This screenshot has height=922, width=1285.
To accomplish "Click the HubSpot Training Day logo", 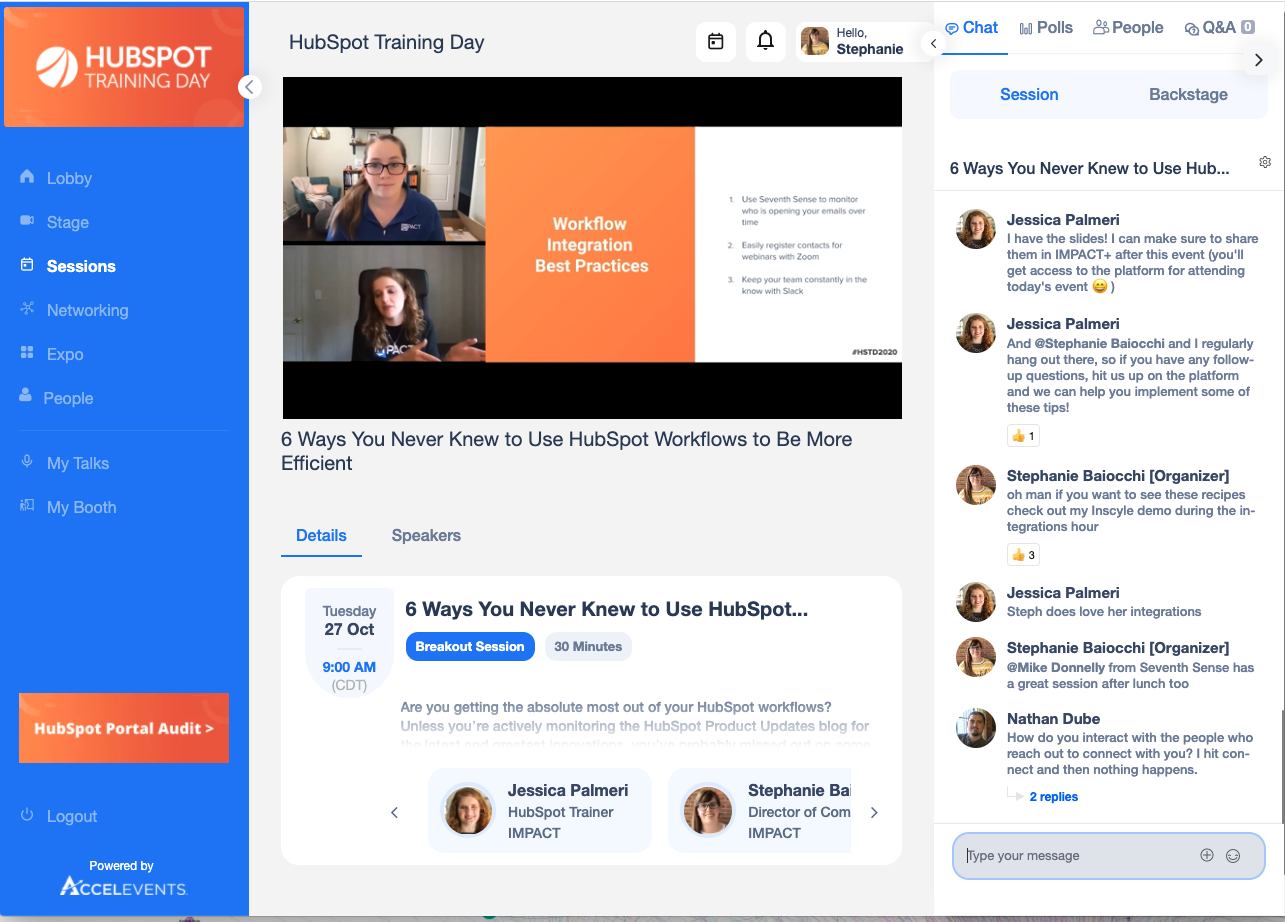I will click(124, 67).
